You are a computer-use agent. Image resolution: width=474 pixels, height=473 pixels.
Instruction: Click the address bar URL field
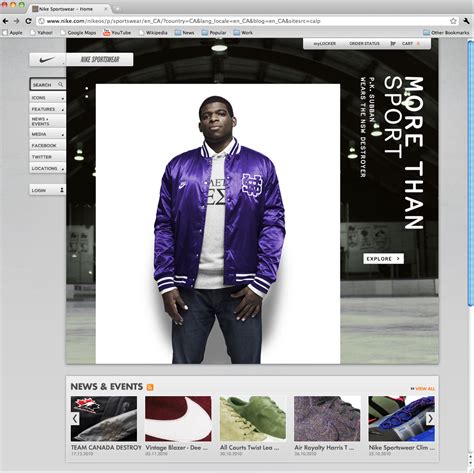tap(247, 21)
